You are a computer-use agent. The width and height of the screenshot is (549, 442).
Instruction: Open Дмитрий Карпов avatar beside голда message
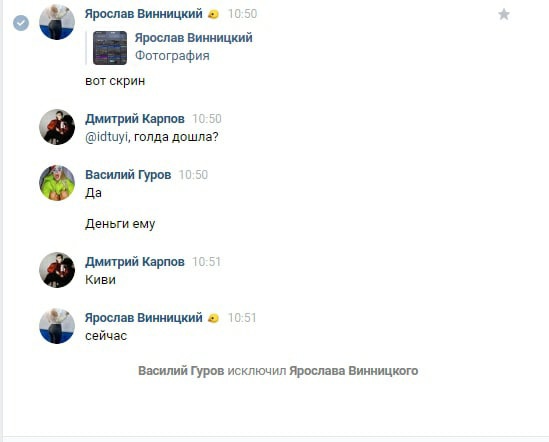tap(57, 127)
